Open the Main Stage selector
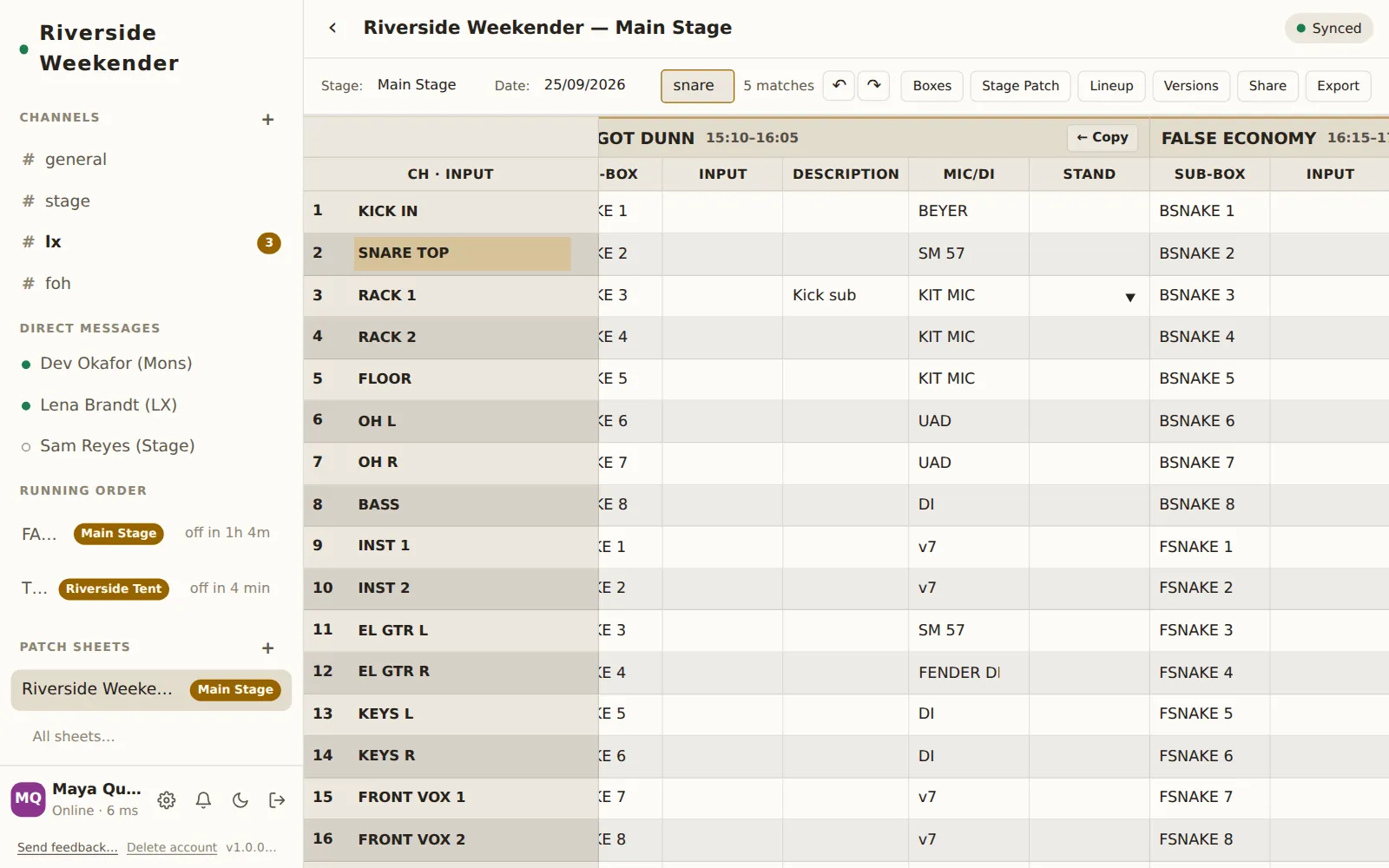 point(417,85)
